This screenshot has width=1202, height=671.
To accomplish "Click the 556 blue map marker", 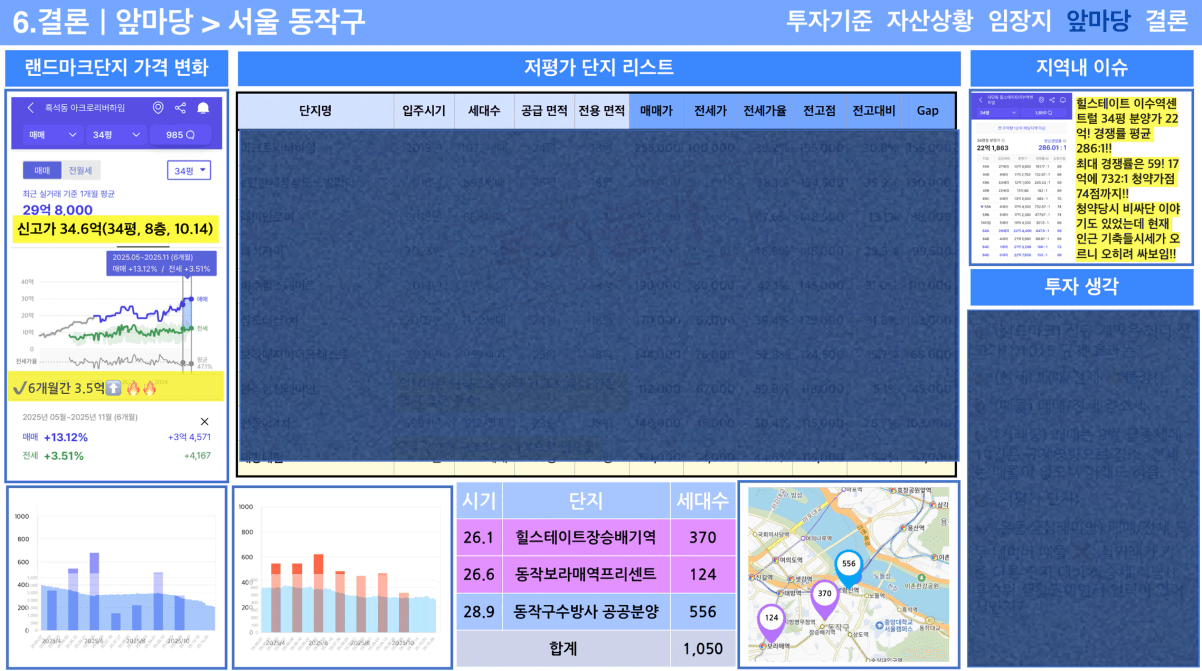I will [x=848, y=565].
